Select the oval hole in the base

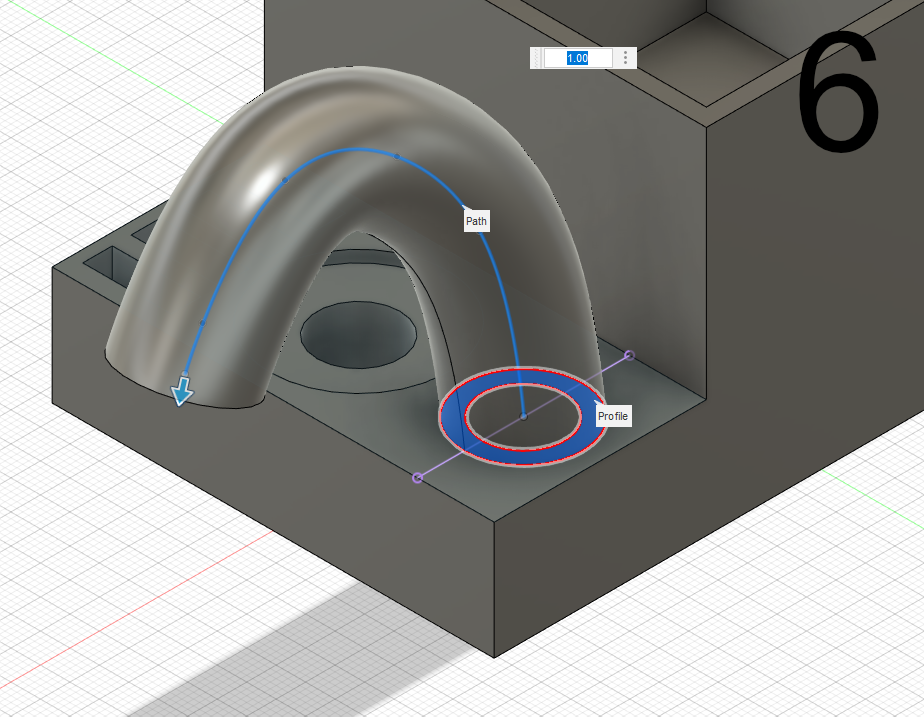click(358, 335)
